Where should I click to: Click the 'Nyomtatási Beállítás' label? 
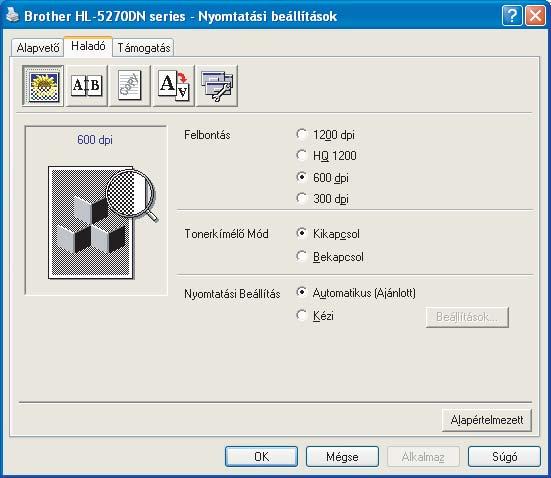(232, 294)
